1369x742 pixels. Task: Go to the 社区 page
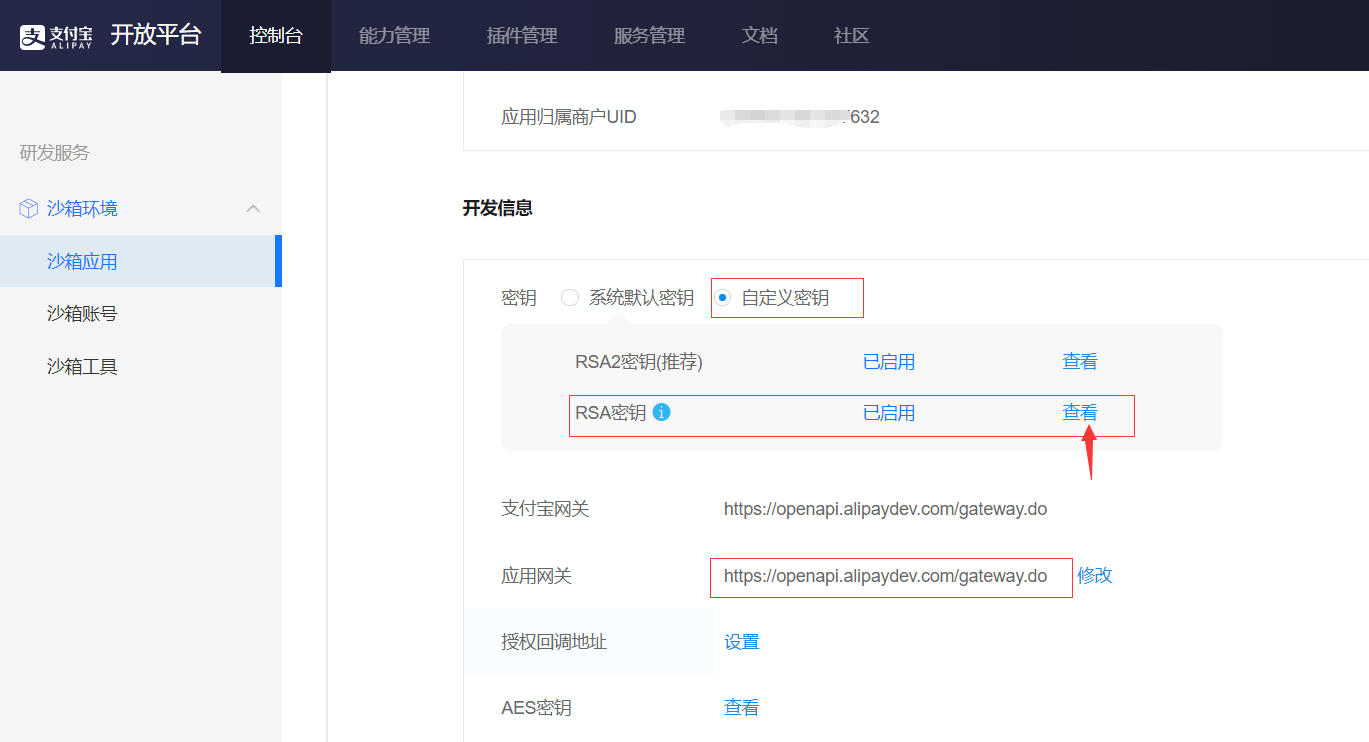point(852,36)
